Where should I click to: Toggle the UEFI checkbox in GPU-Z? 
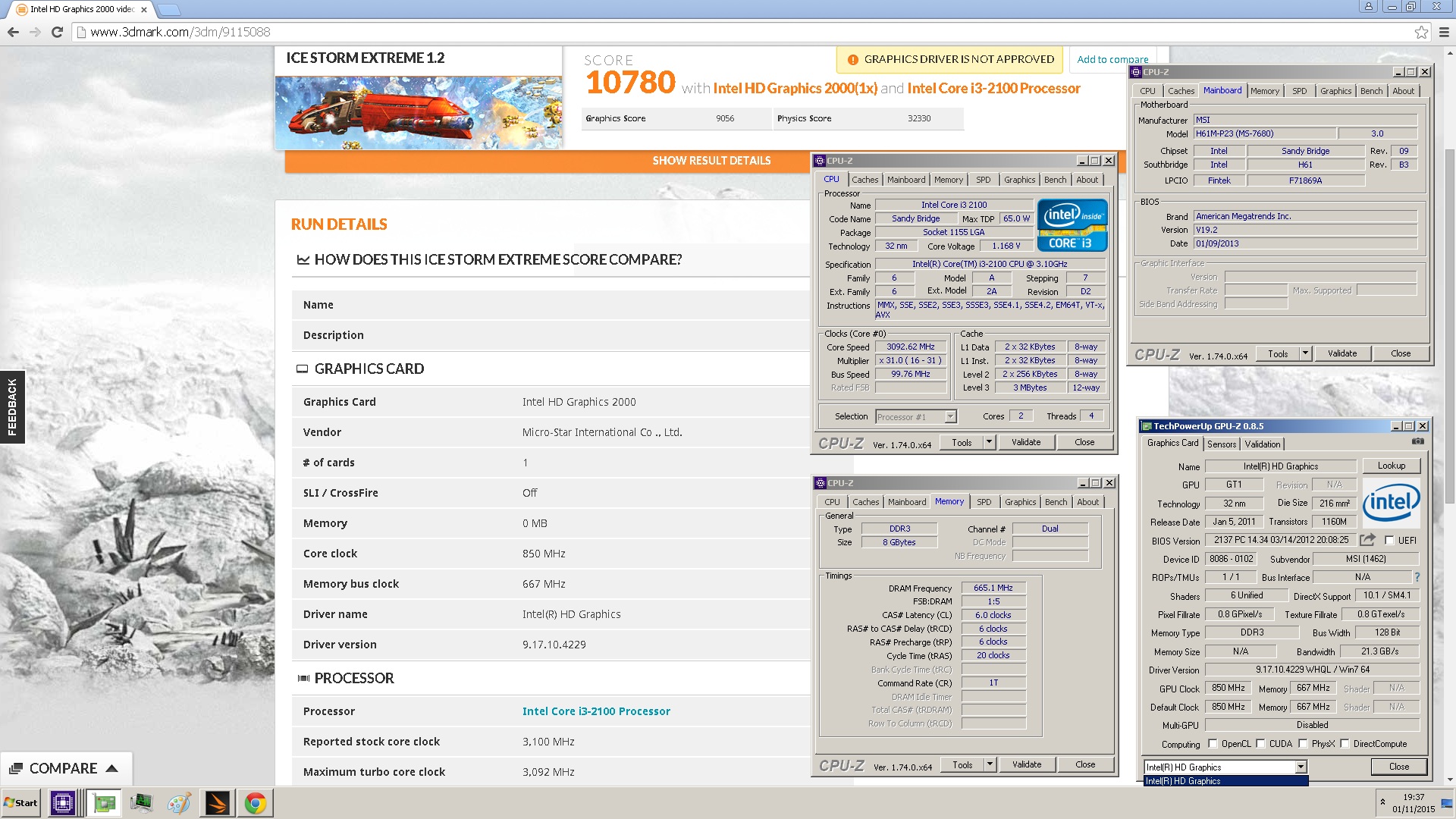click(x=1389, y=540)
